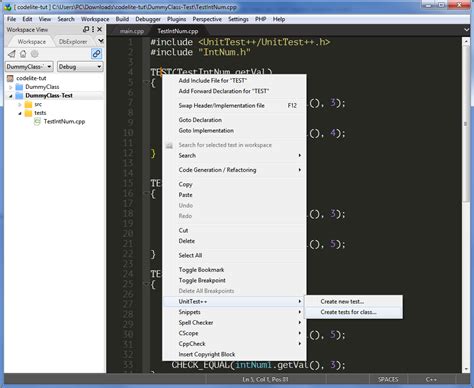Choose Insert Copyright Block

click(234, 354)
